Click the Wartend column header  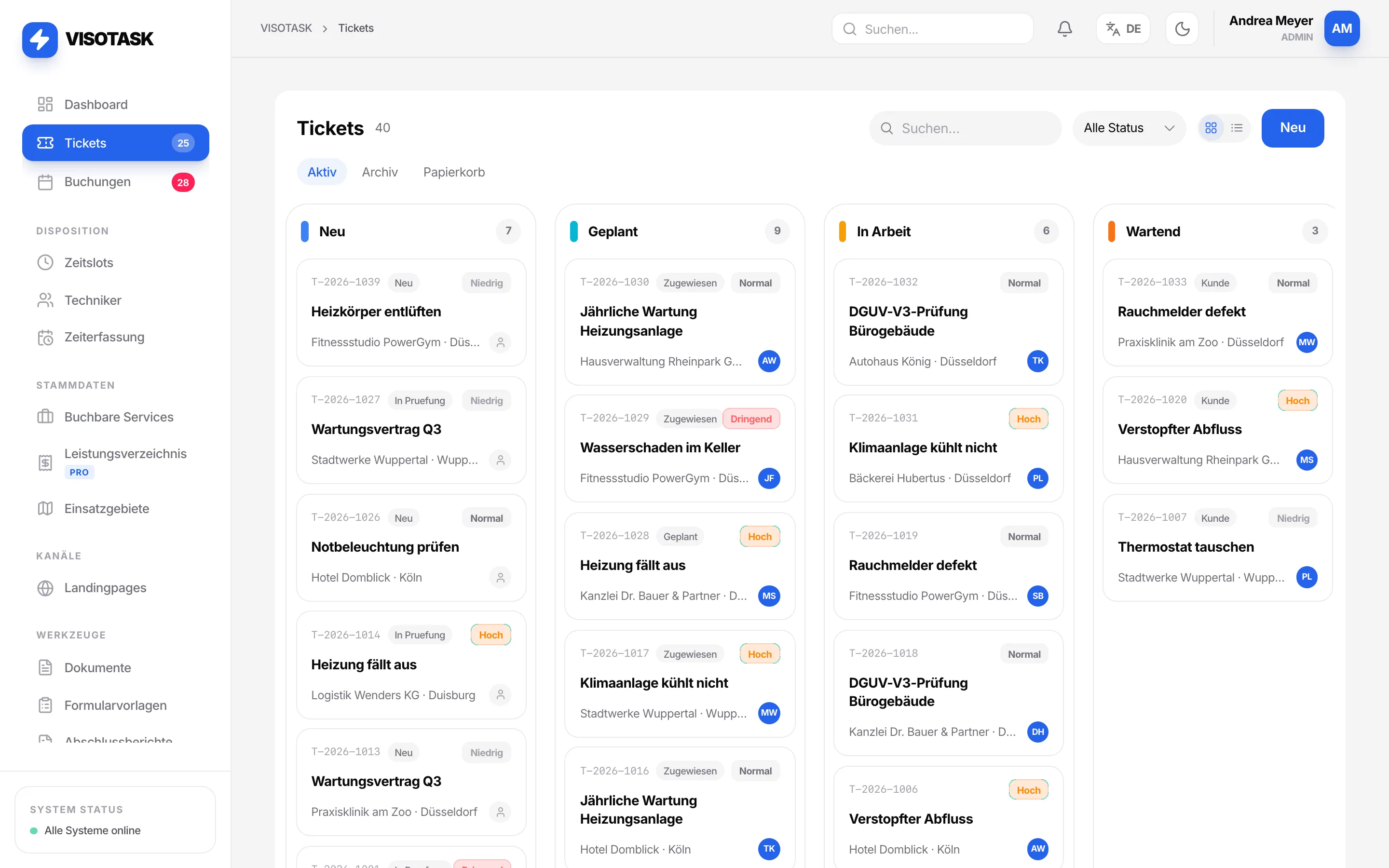tap(1217, 231)
